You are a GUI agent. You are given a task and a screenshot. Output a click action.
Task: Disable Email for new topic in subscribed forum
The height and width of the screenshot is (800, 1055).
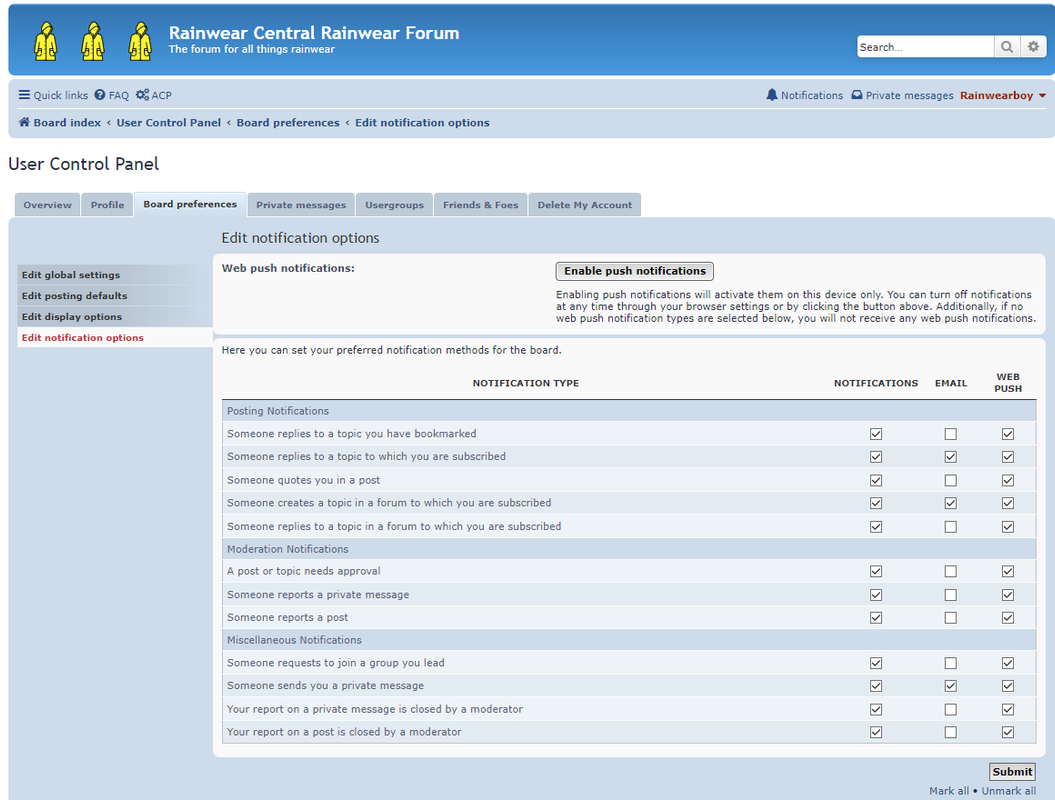(950, 503)
